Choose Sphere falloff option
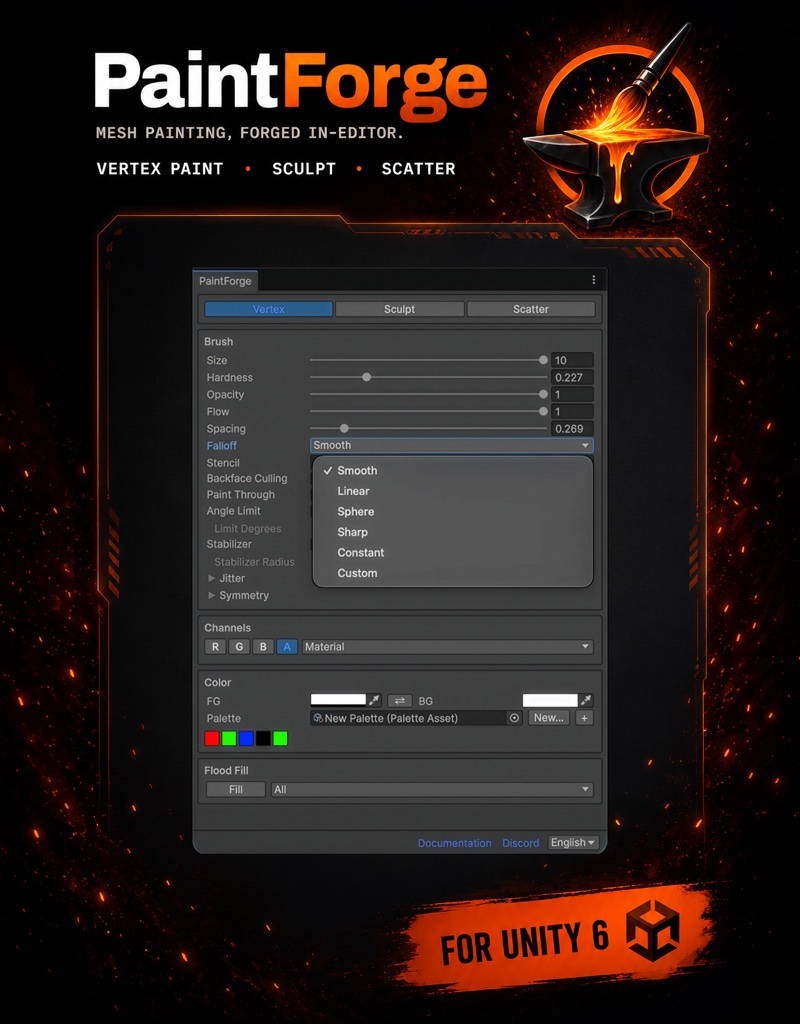Viewport: 800px width, 1024px height. 453,511
